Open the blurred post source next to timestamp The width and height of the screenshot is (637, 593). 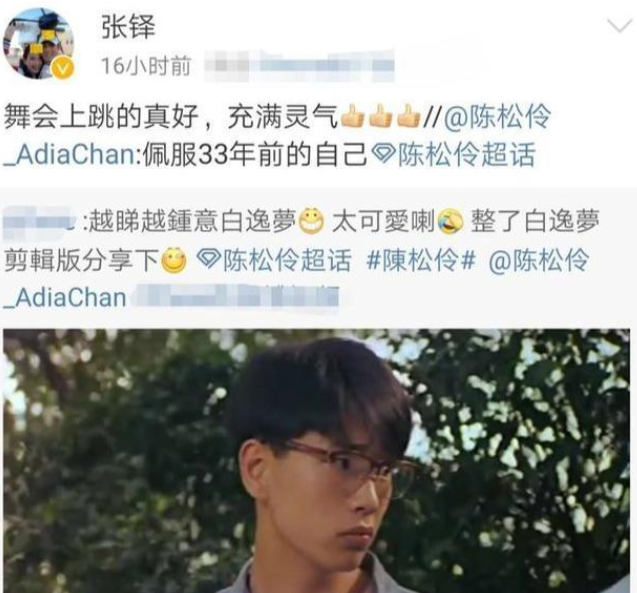point(300,65)
